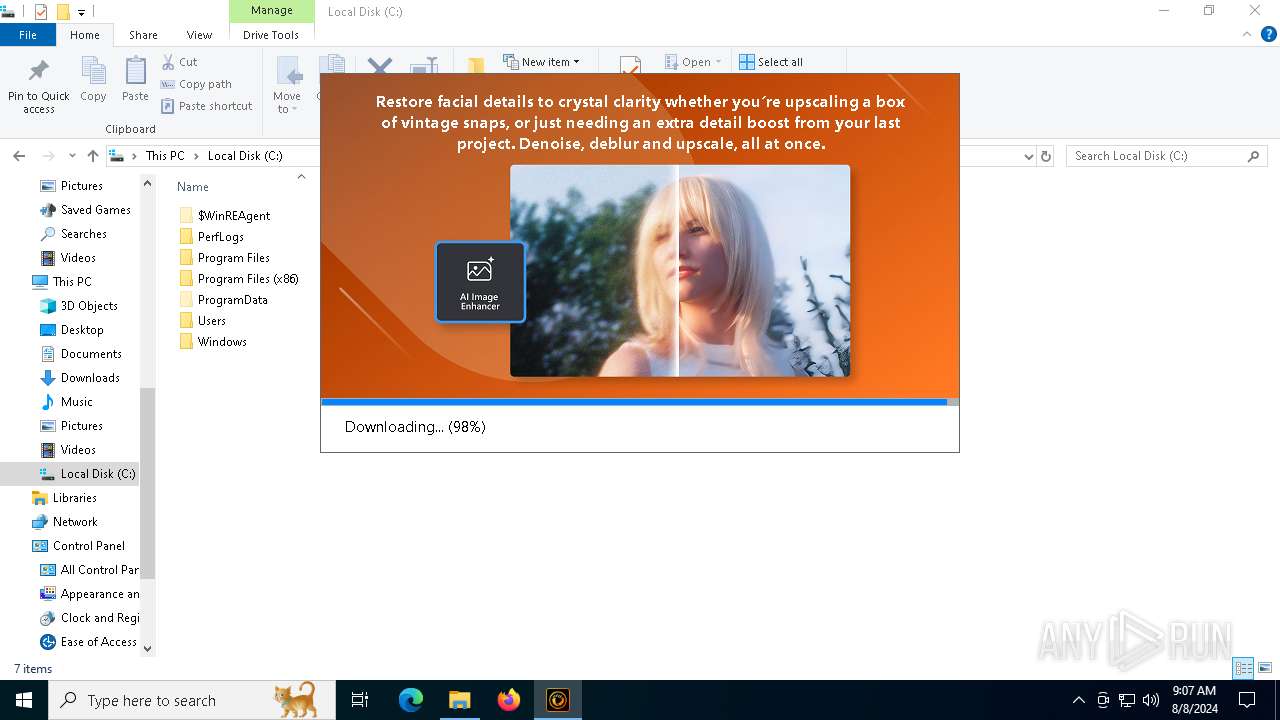Click This PC in address breadcrumb
This screenshot has height=720, width=1280.
pyautogui.click(x=165, y=156)
